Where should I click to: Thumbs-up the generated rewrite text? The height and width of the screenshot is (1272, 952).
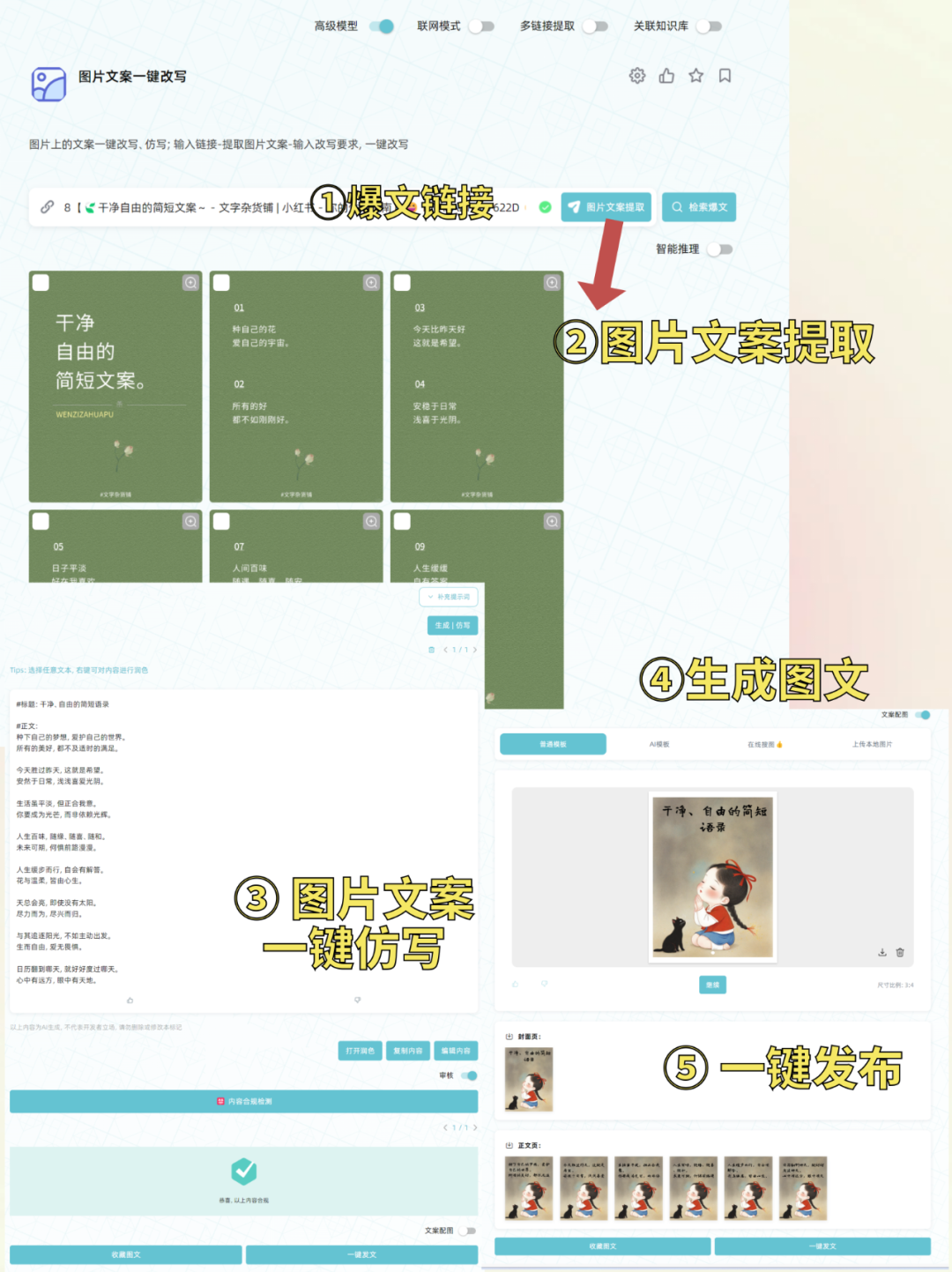[x=130, y=1000]
